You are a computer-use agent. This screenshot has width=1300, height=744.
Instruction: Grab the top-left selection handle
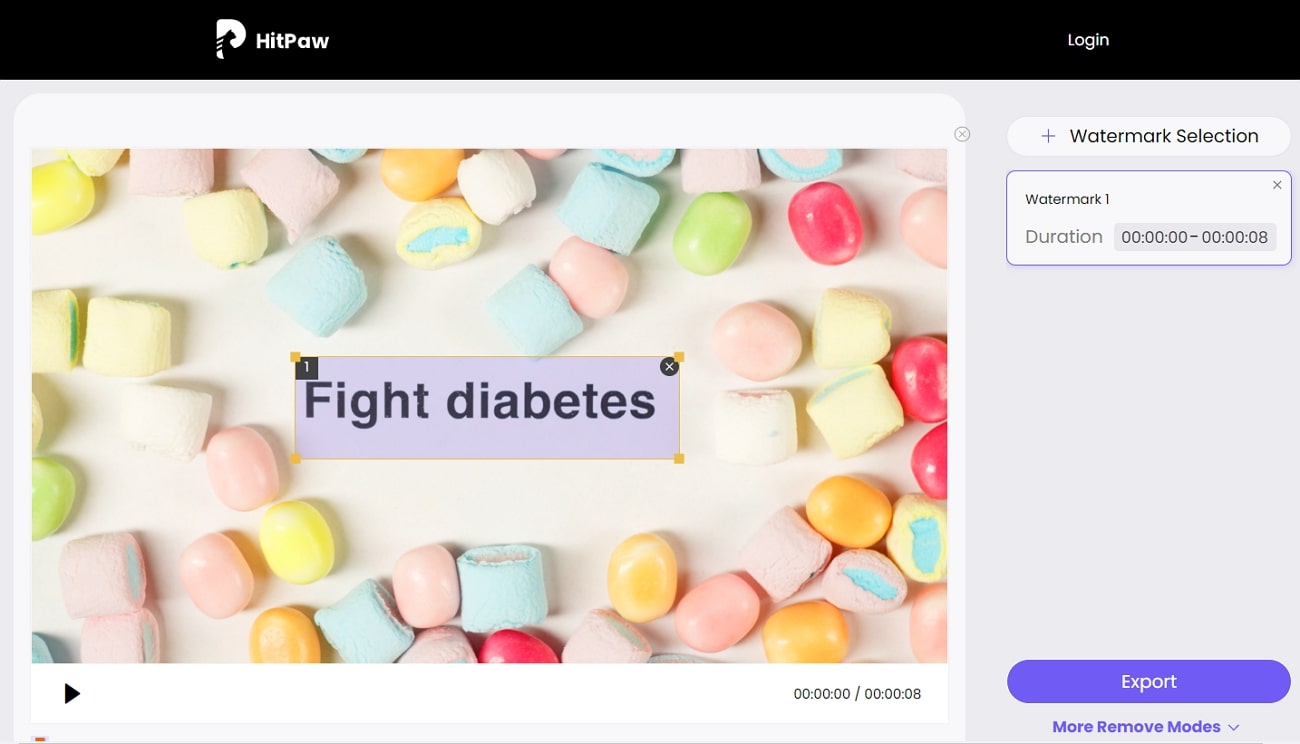point(295,357)
